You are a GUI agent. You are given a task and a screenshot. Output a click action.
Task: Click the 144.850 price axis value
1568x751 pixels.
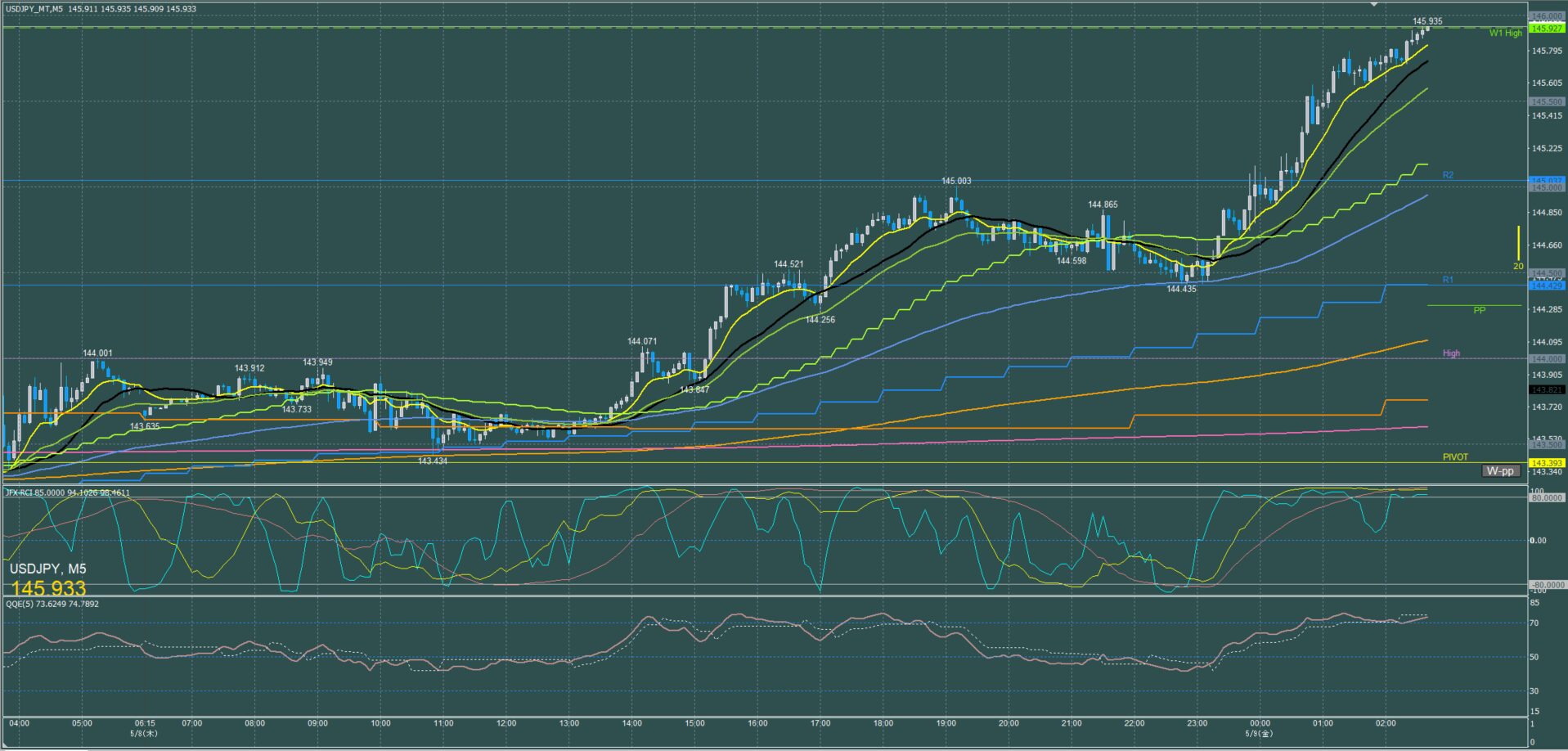pyautogui.click(x=1545, y=214)
